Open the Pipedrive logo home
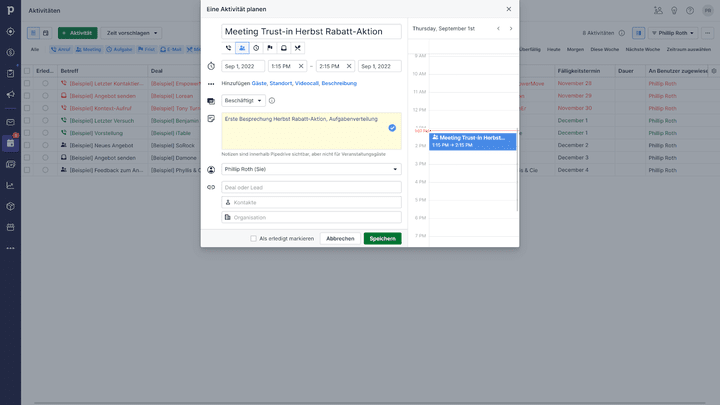 click(10, 10)
